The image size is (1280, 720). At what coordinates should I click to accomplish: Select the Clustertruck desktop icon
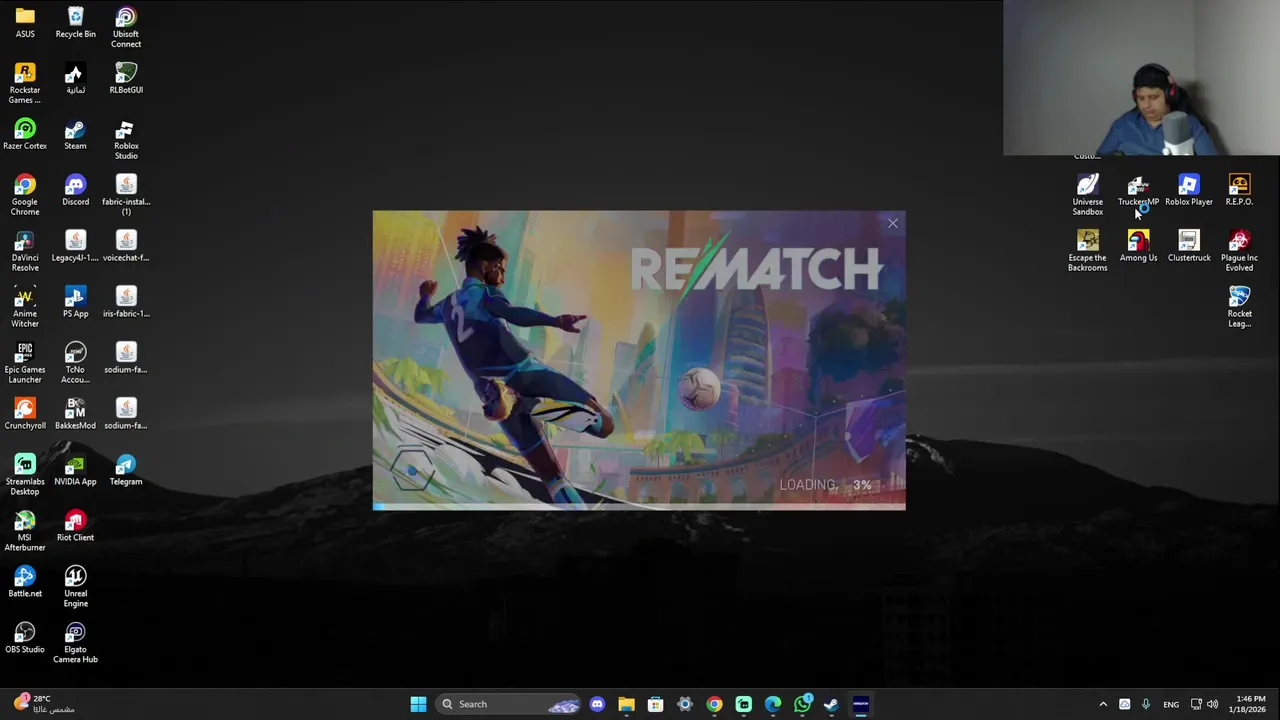click(x=1189, y=246)
